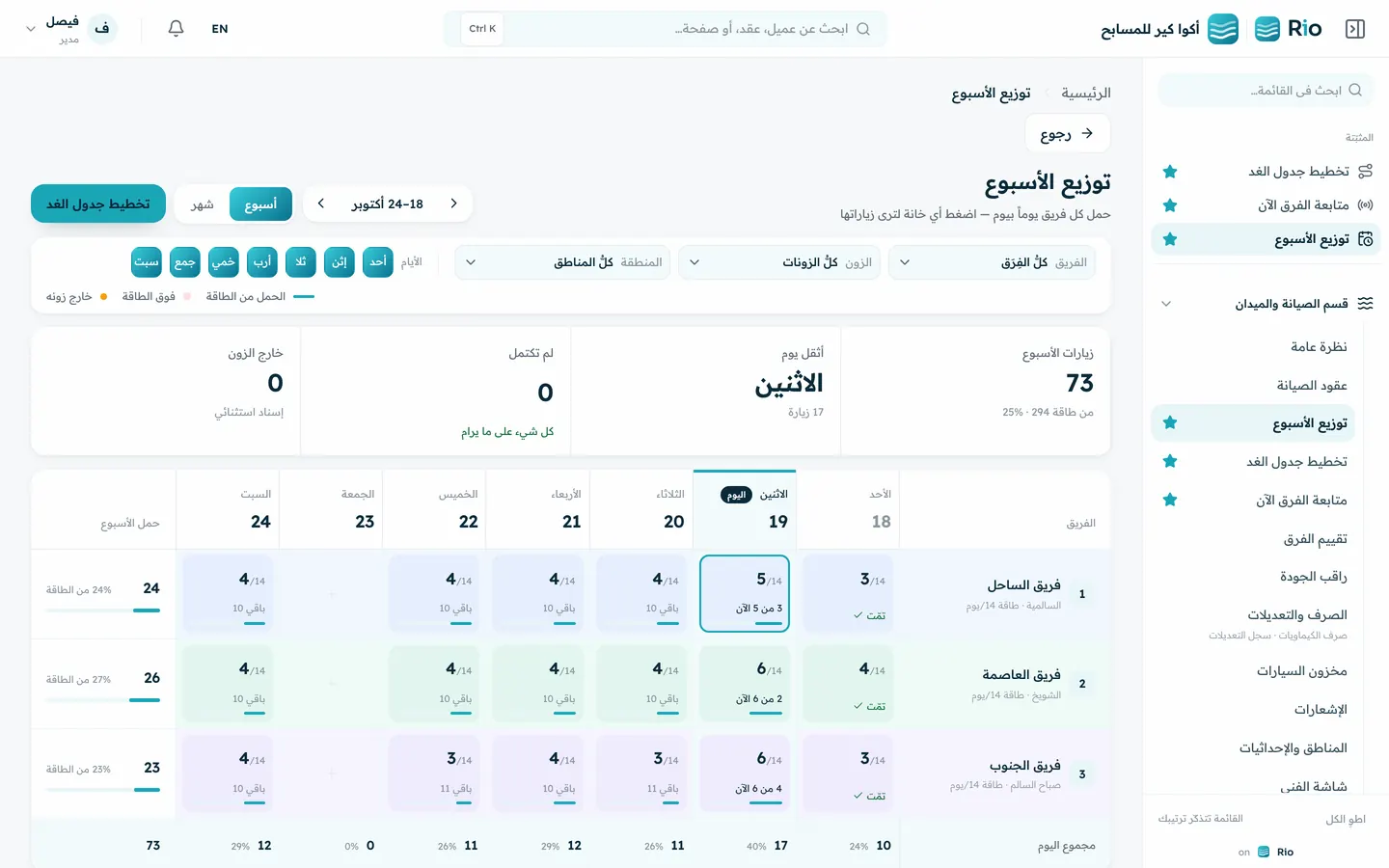Click فريق الجنوب weekly load progress bar
Screen dimensions: 1389x868
pos(103,790)
